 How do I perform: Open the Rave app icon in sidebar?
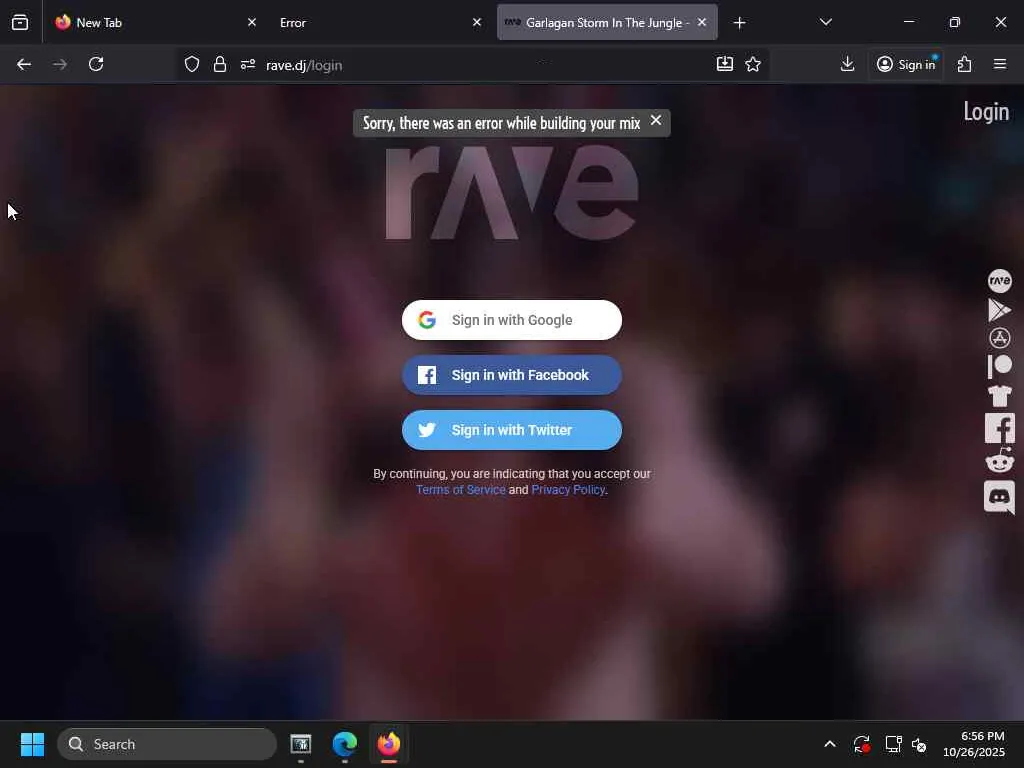[x=999, y=281]
